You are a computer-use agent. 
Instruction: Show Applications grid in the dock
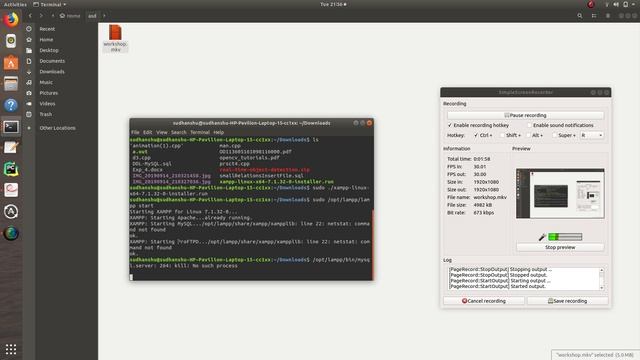pyautogui.click(x=11, y=349)
